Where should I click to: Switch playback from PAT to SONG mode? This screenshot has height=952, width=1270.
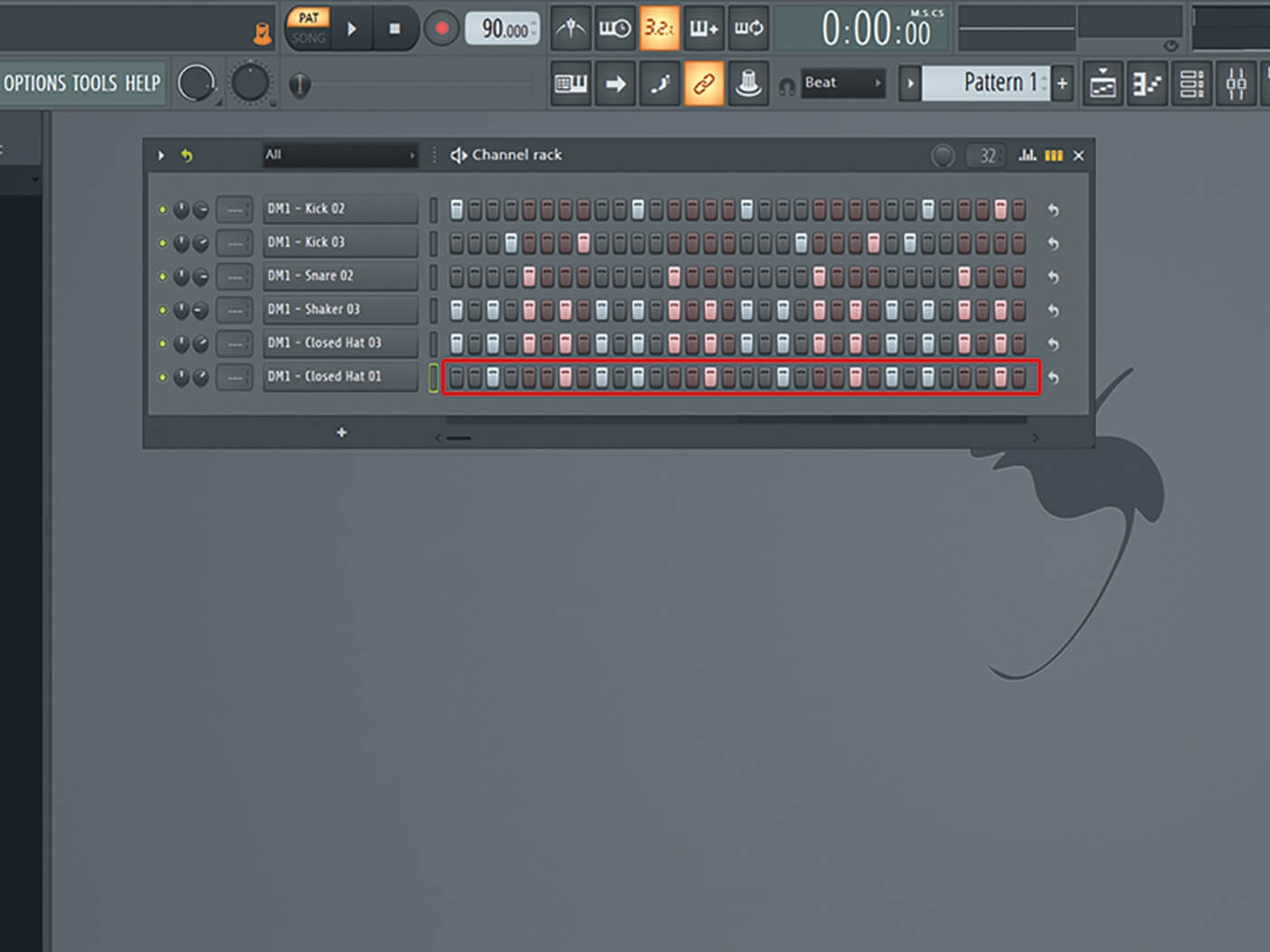pos(308,38)
